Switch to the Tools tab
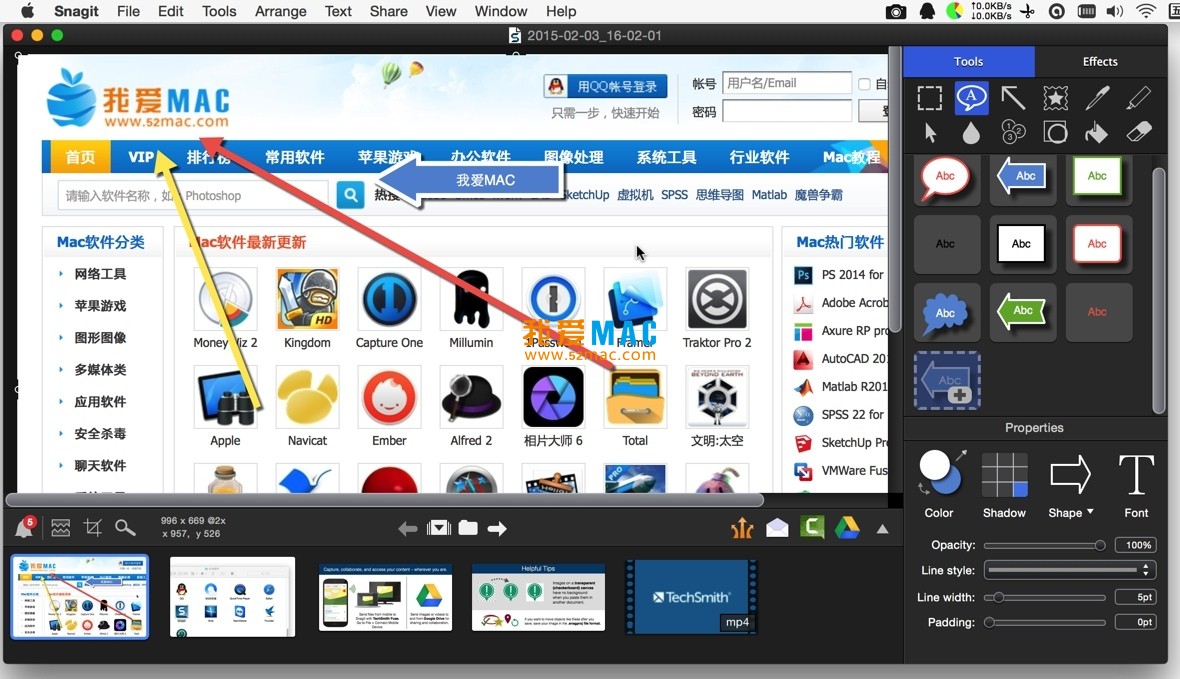Screen dimensions: 1180x679 [x=969, y=62]
